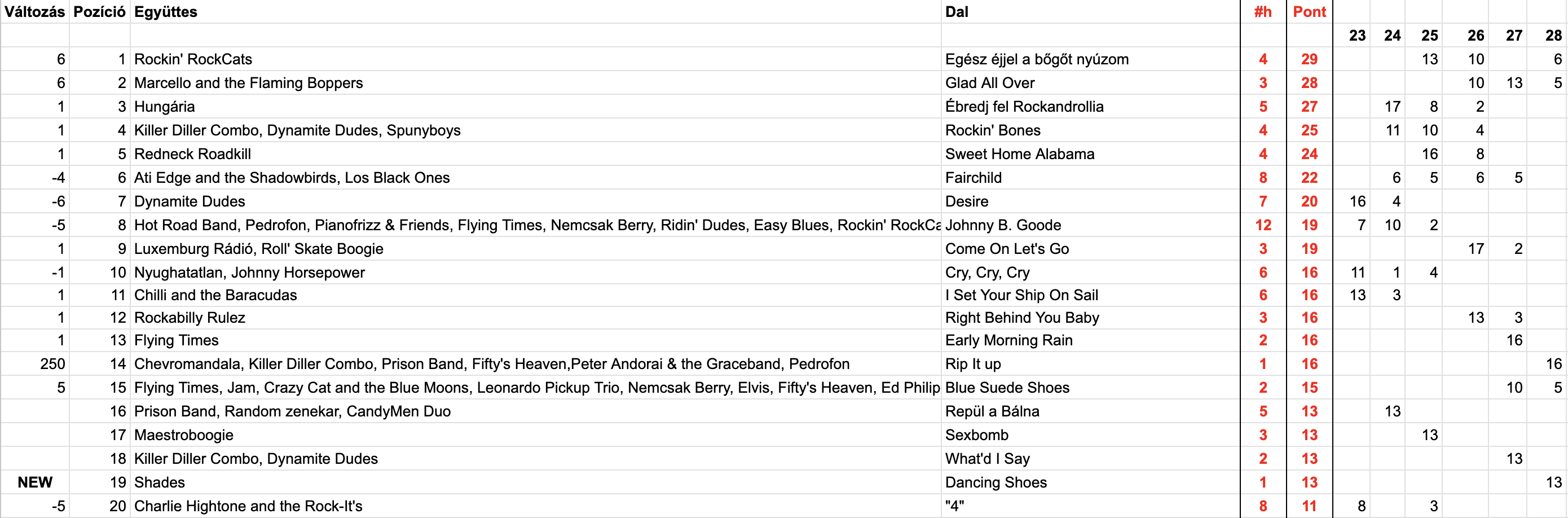Click the Dancing Shoes song cell
The width and height of the screenshot is (1568, 518).
pos(996,482)
